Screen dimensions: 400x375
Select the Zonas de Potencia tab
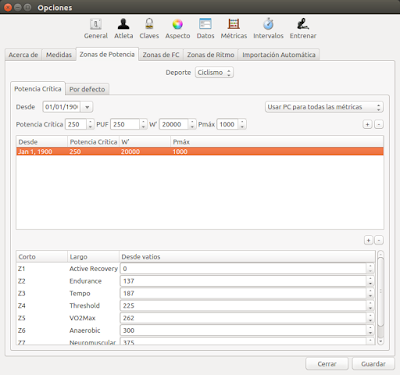tap(107, 54)
